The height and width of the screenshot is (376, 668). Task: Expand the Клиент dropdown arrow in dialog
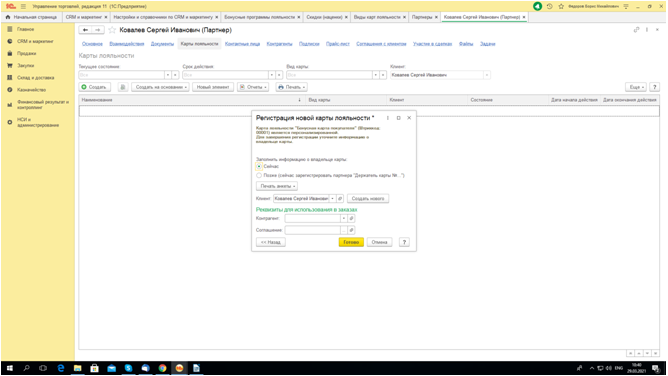click(333, 198)
